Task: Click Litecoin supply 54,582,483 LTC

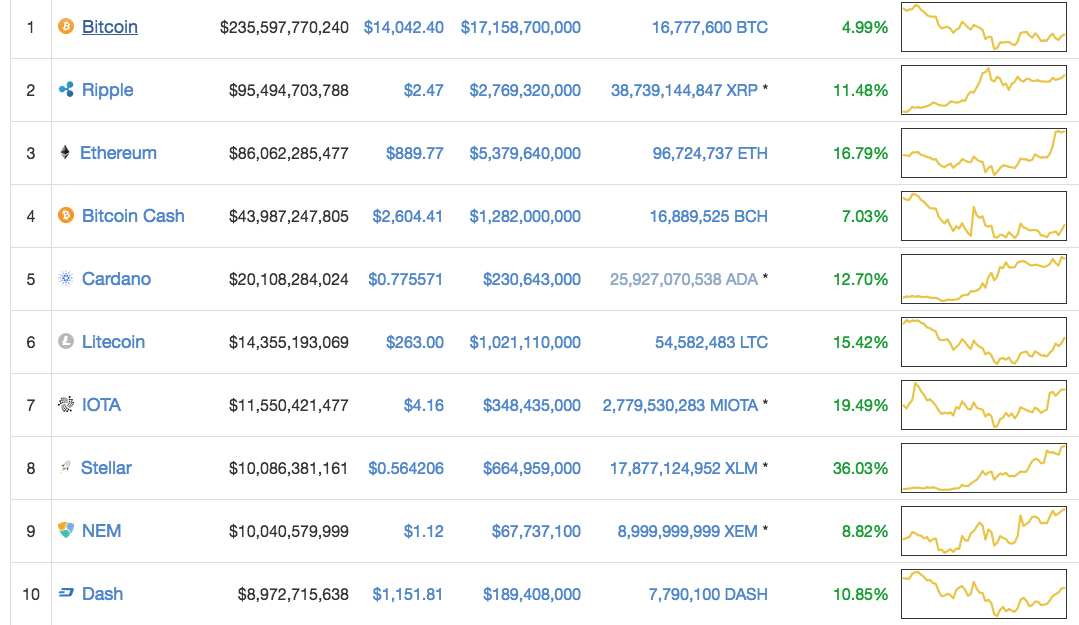Action: (712, 342)
